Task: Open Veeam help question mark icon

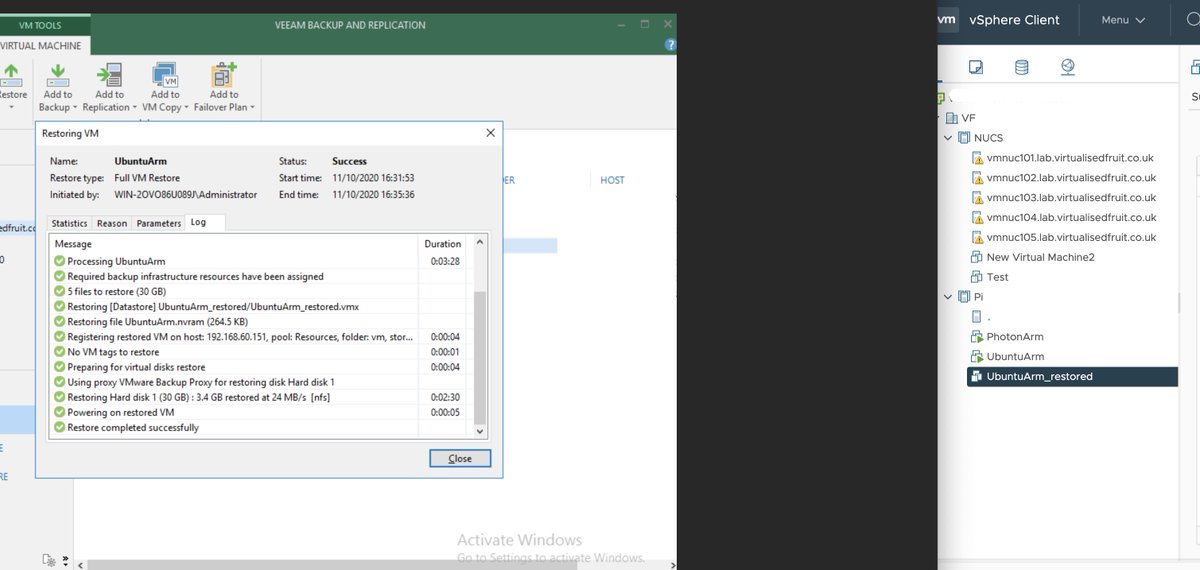Action: [670, 44]
